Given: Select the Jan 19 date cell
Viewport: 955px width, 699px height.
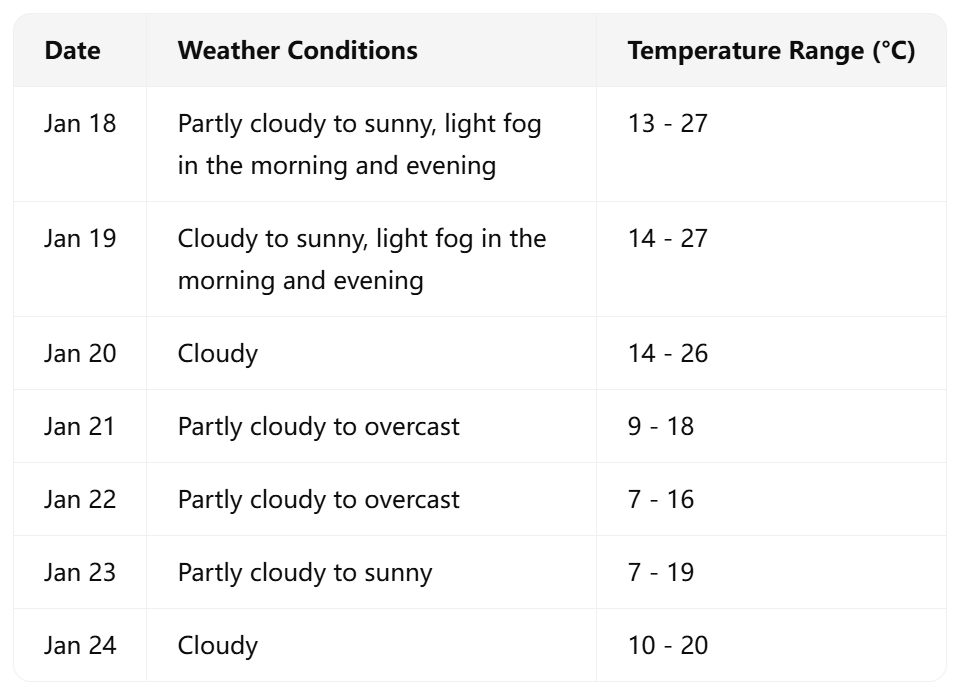Looking at the screenshot, I should click(80, 239).
